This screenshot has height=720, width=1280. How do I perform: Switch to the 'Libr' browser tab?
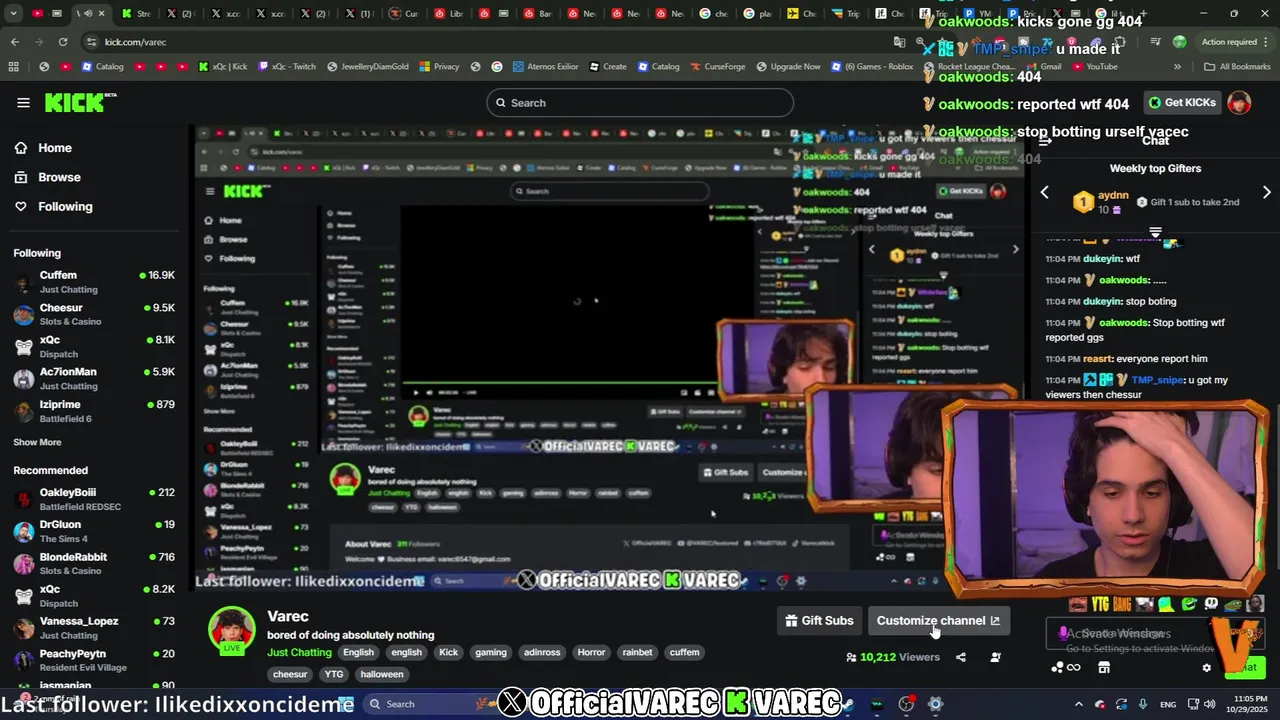(x=448, y=14)
